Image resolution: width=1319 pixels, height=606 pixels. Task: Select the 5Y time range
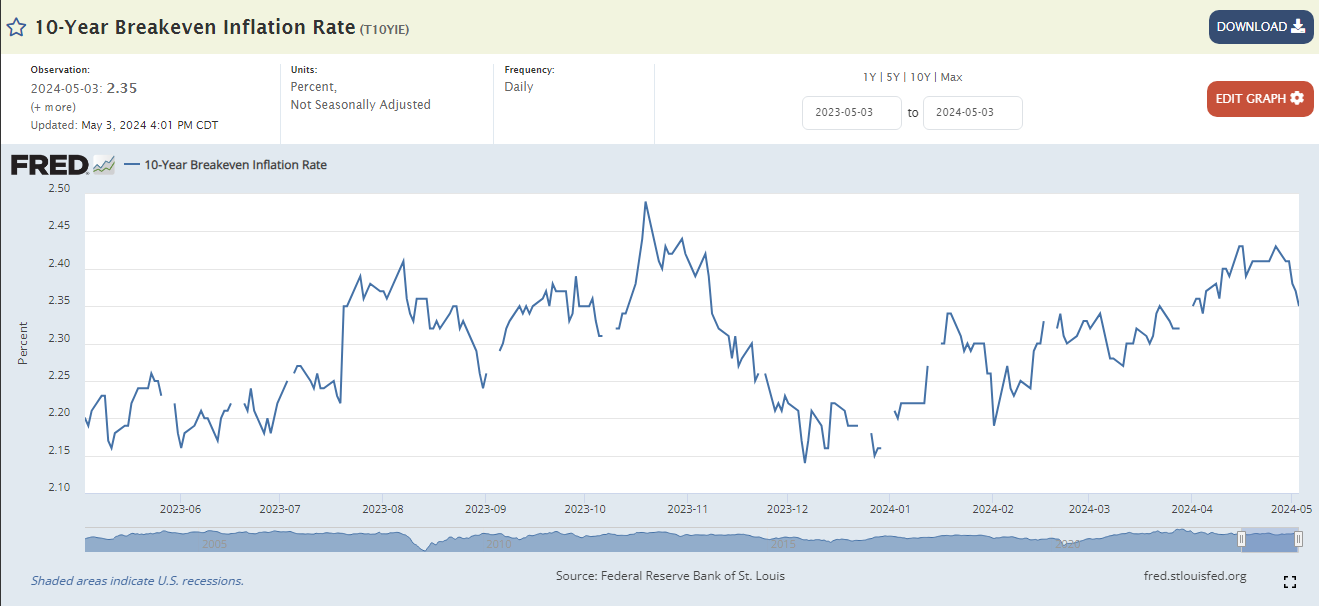[892, 77]
